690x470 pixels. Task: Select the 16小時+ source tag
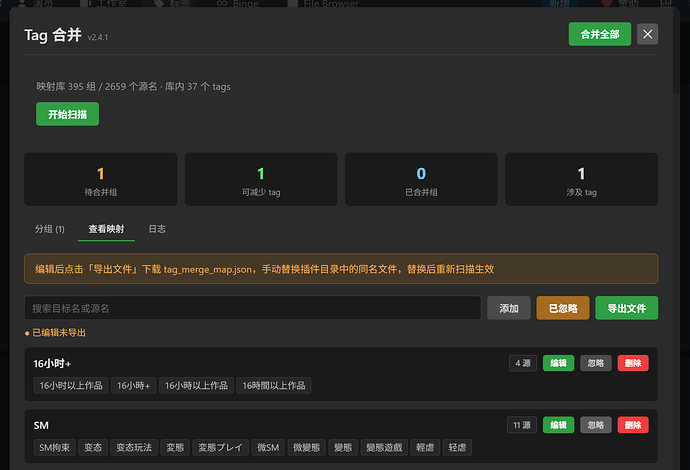[x=133, y=386]
